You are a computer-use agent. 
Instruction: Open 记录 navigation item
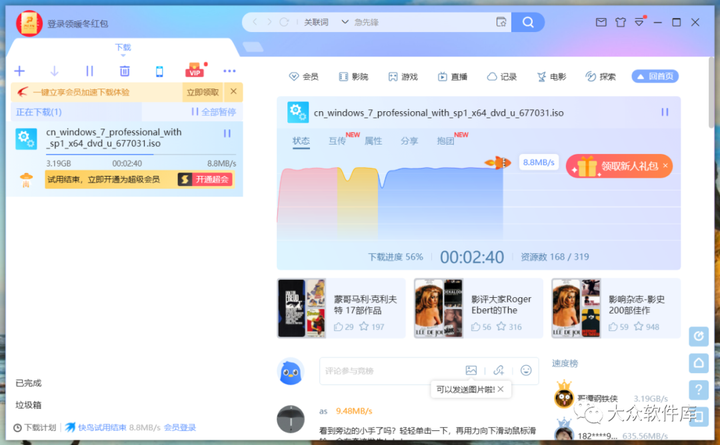click(502, 77)
